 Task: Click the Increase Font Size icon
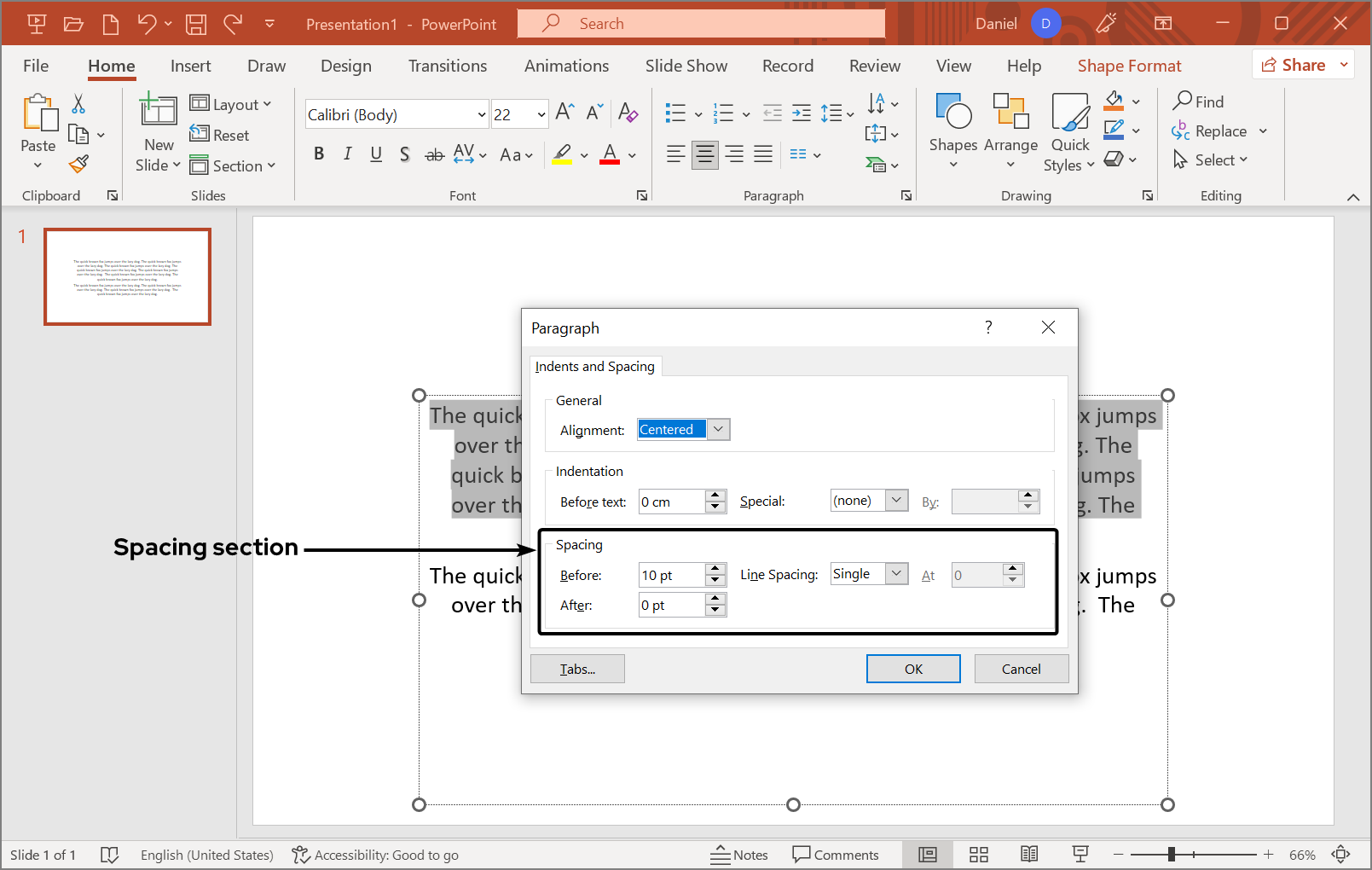564,113
